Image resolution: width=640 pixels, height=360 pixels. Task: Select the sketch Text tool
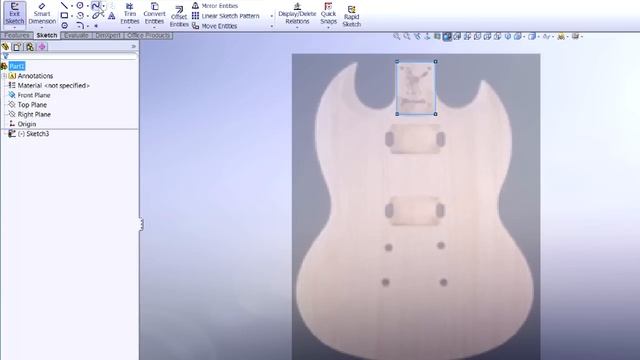tap(111, 16)
